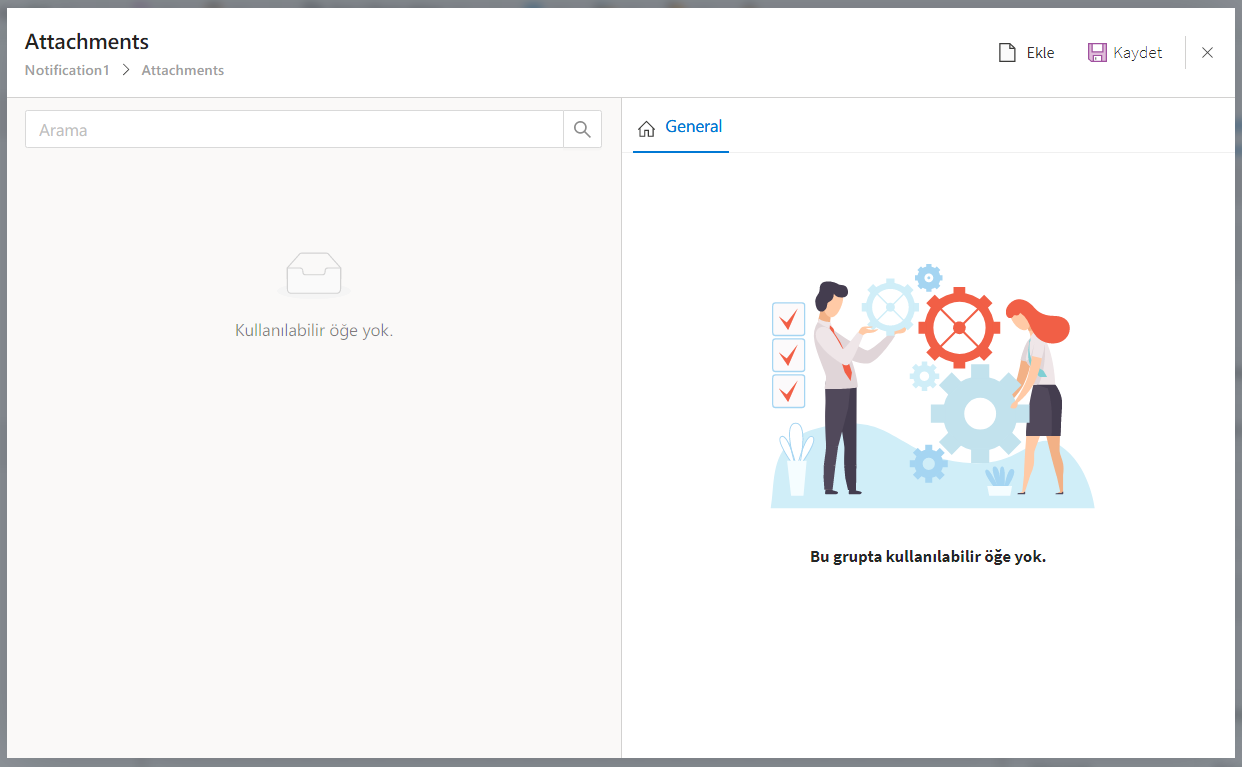Click the 'Bu grupta kullanılabilir öğe yok.' text
This screenshot has width=1242, height=767.
(928, 557)
